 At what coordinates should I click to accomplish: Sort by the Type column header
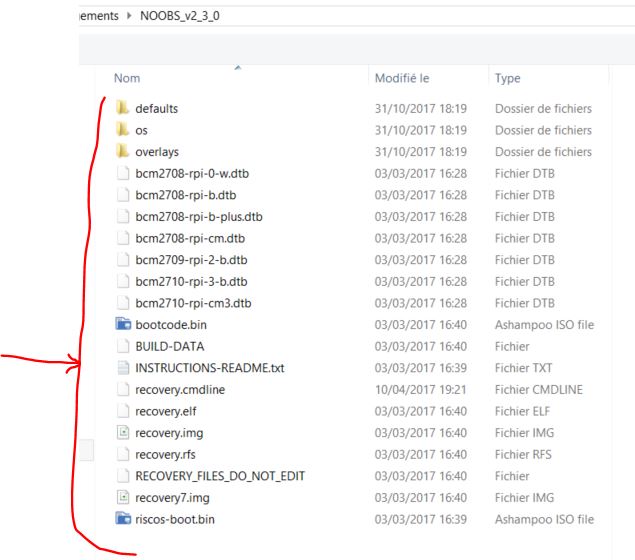pyautogui.click(x=507, y=78)
